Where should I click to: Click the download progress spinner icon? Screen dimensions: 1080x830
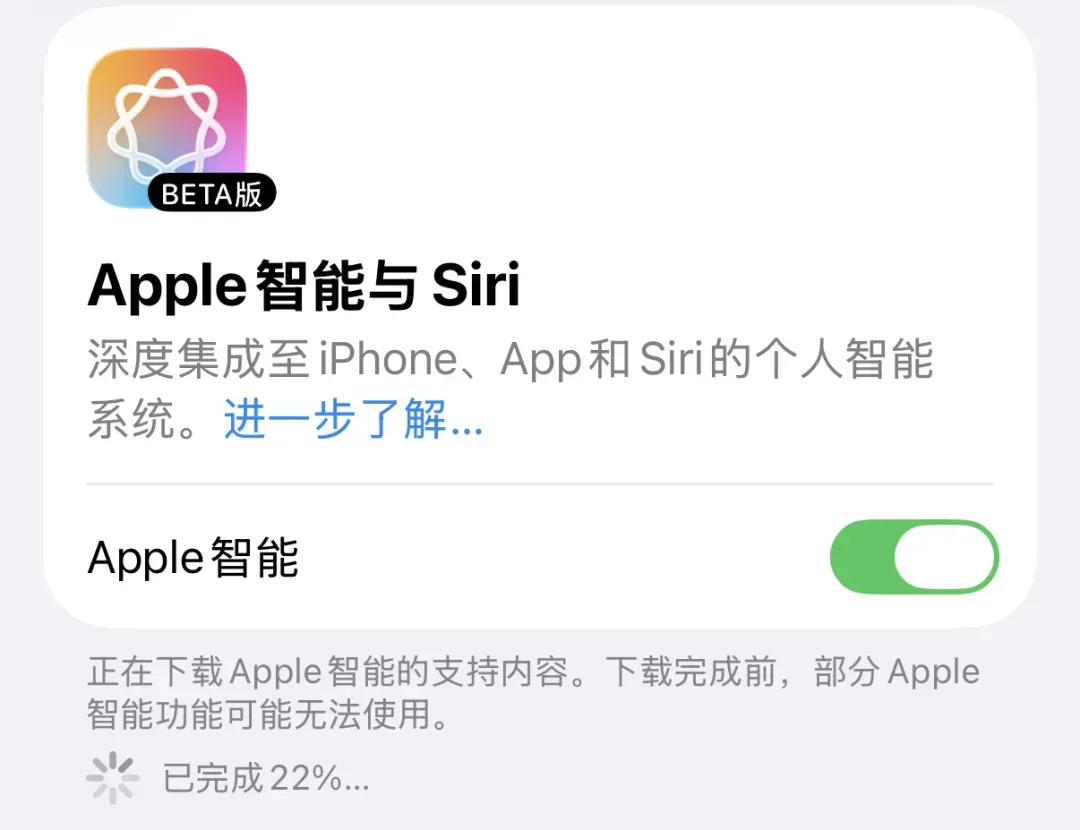tap(112, 778)
